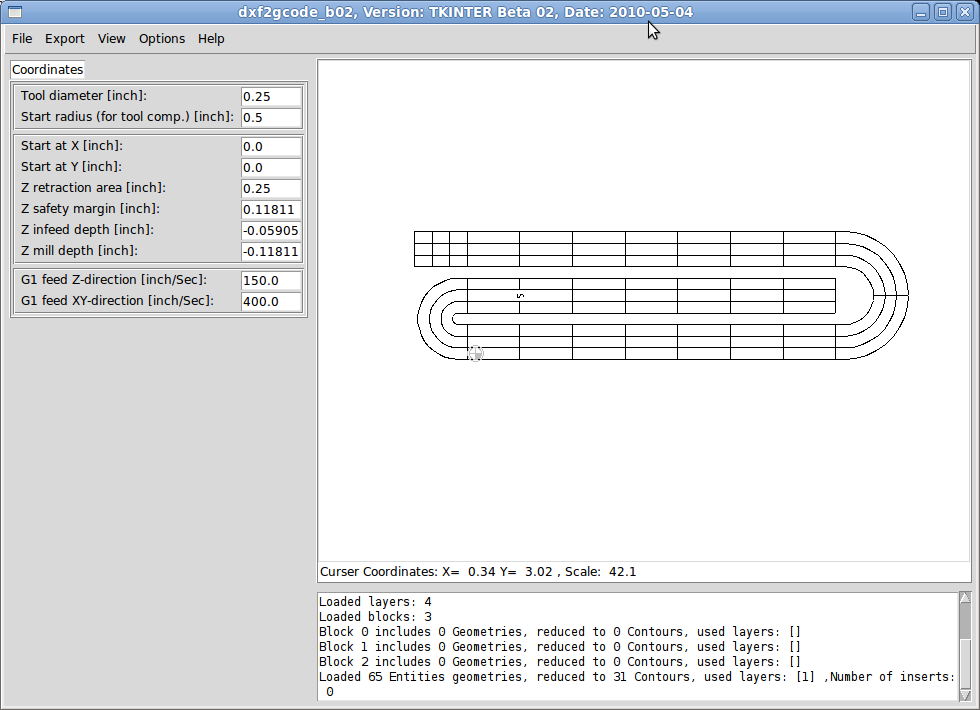Open the Export menu
Screen dimensions: 980x710
[64, 38]
